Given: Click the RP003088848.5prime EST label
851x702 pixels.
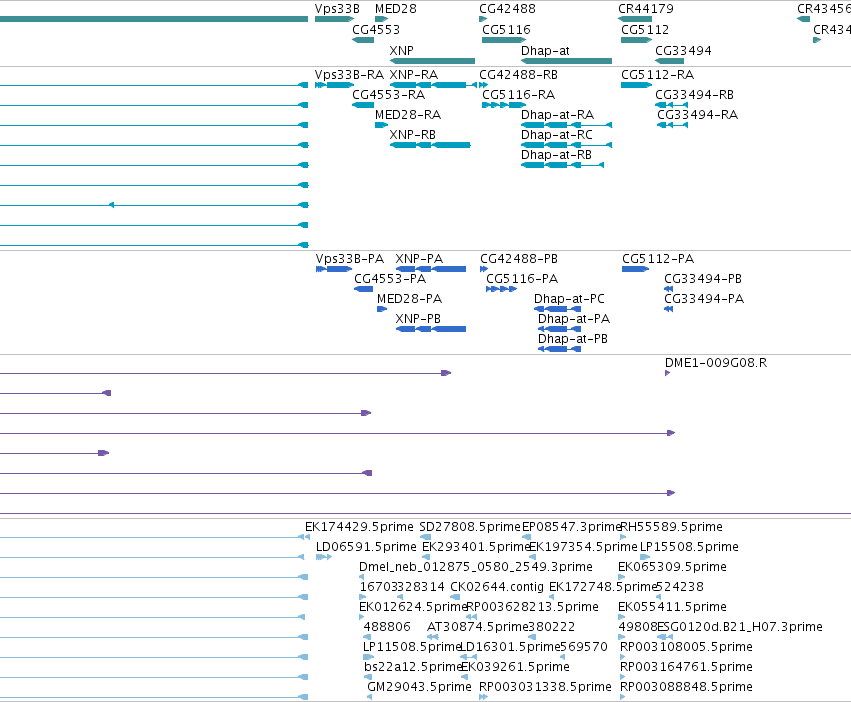Looking at the screenshot, I should click(x=686, y=687).
